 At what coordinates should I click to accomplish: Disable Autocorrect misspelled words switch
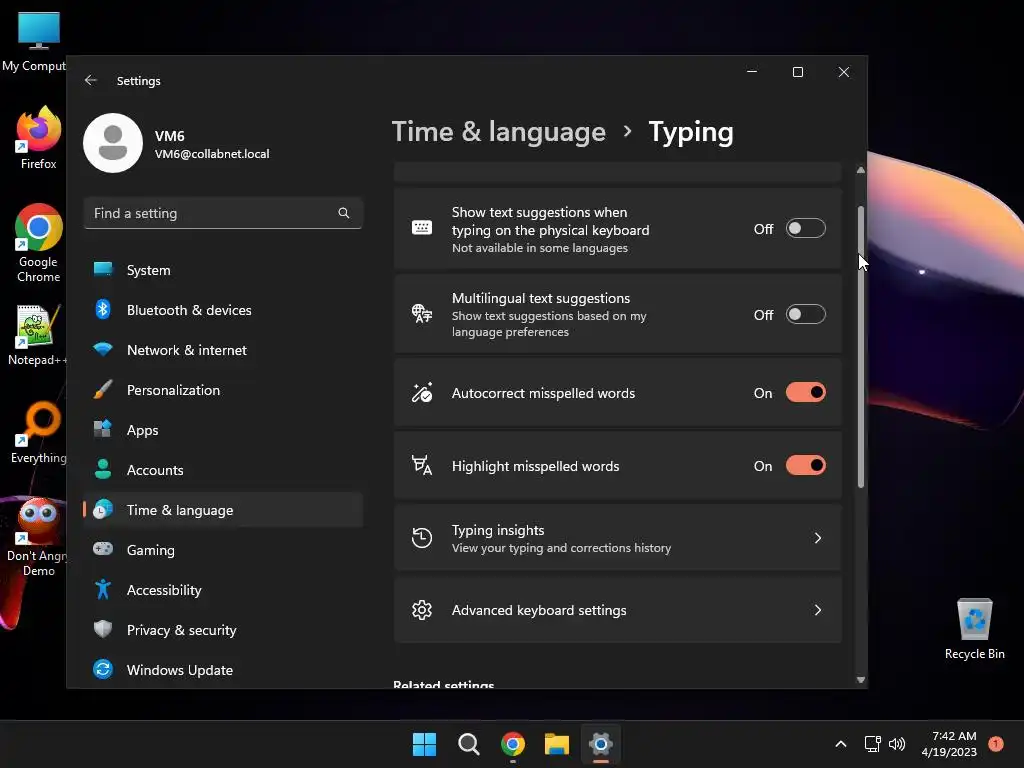point(805,392)
